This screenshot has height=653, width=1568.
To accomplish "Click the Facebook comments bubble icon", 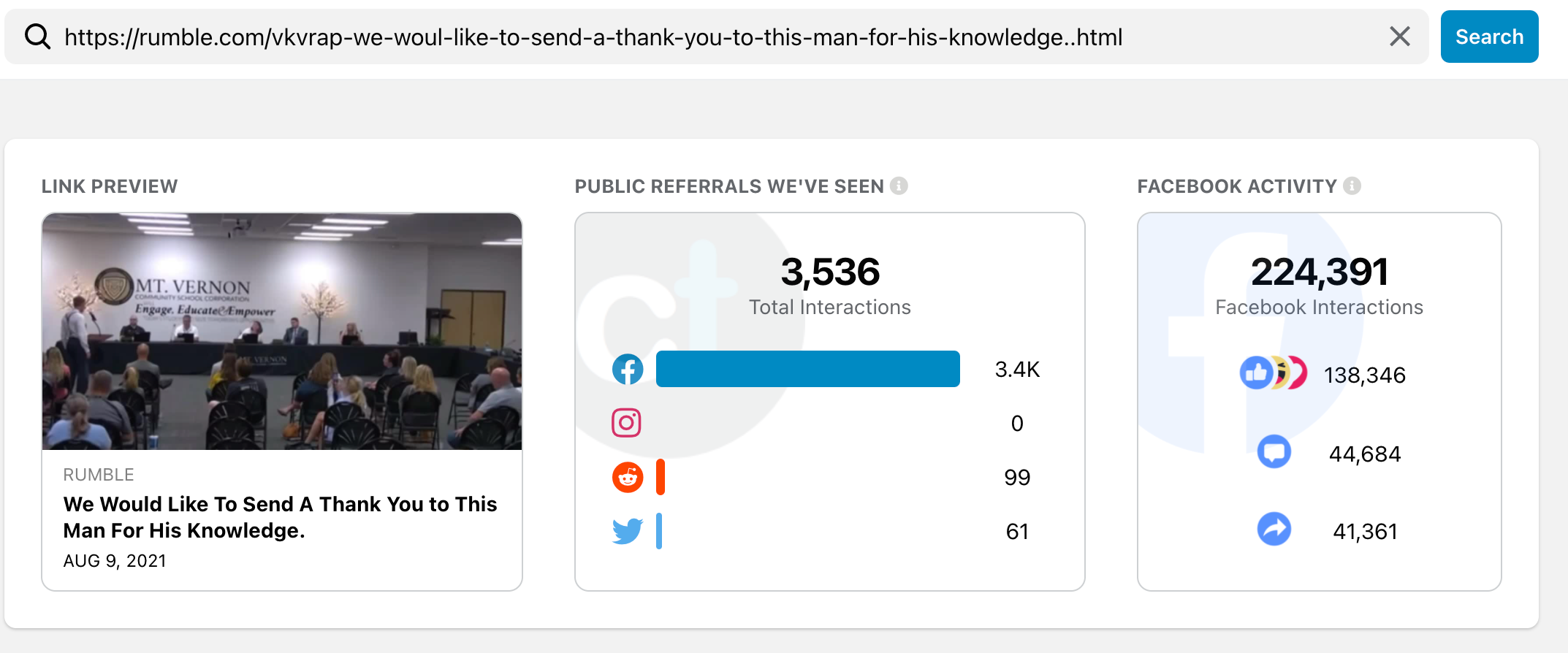I will [1274, 452].
